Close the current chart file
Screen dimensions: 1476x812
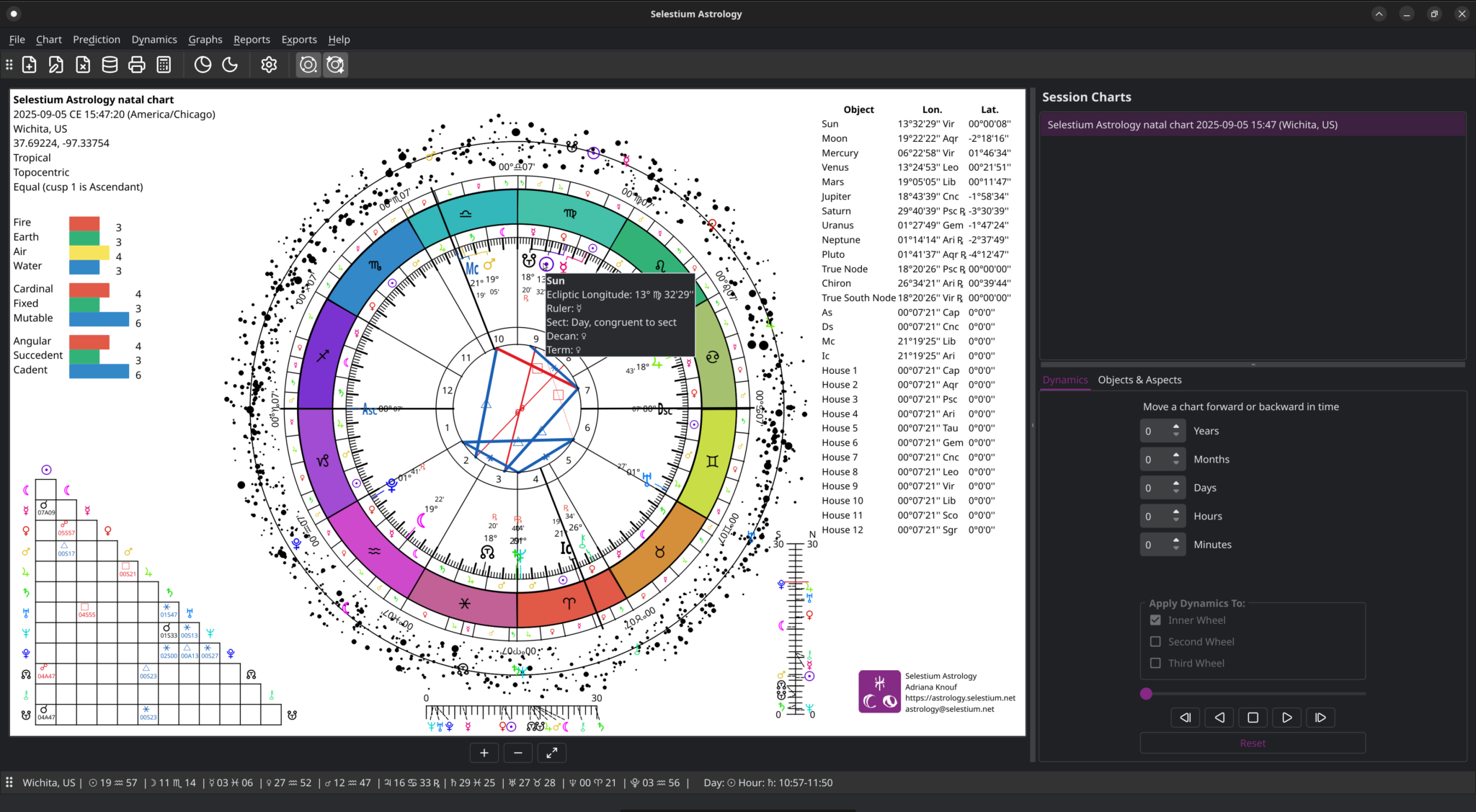tap(82, 64)
